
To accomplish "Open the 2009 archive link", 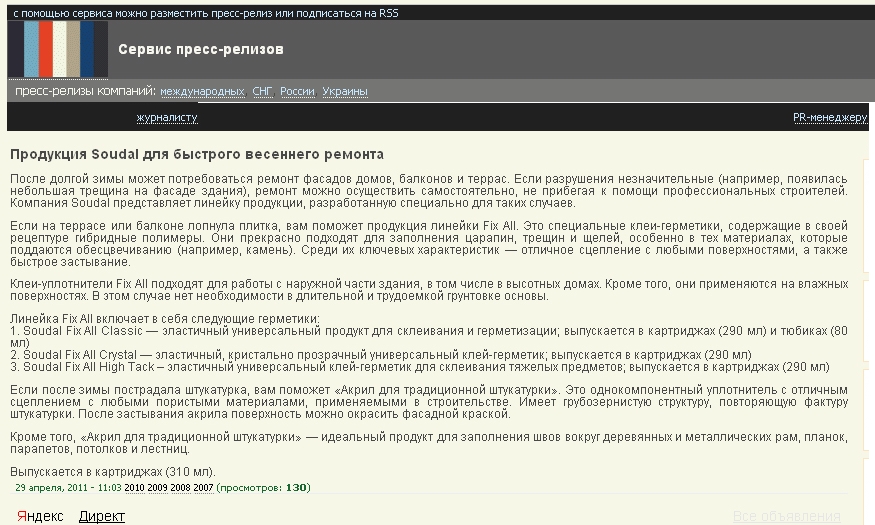I will click(157, 488).
